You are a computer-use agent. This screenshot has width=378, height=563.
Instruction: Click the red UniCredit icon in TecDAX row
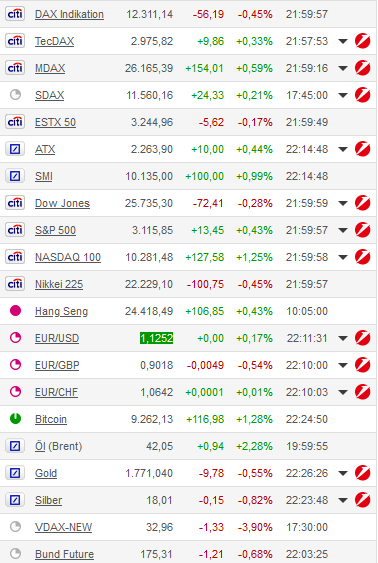(363, 41)
